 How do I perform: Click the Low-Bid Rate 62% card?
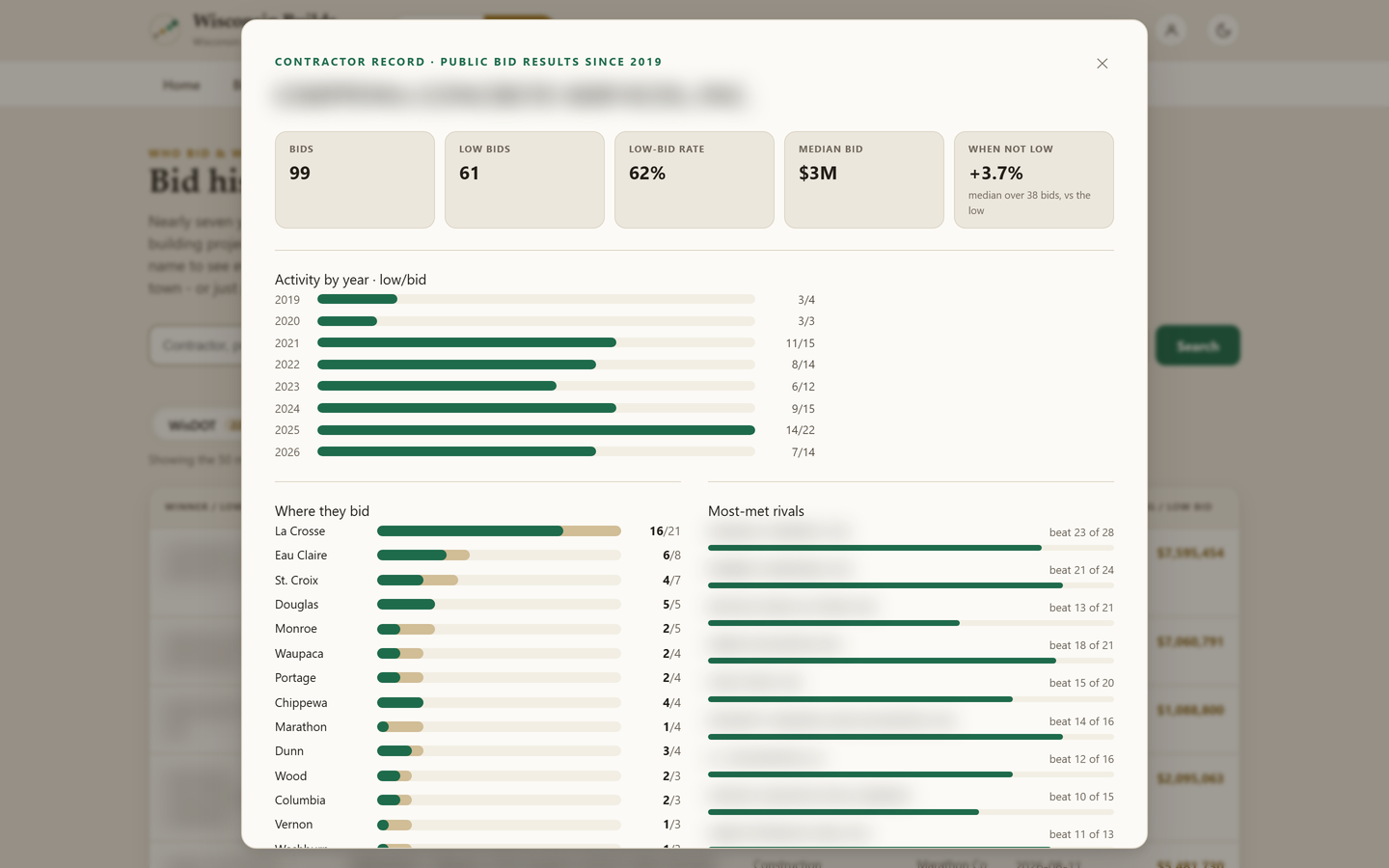pyautogui.click(x=694, y=180)
